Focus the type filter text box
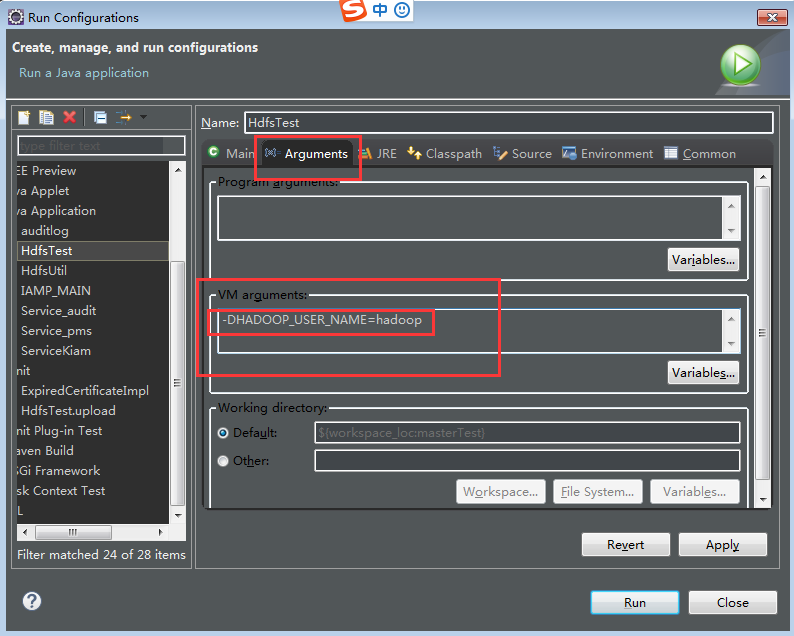794x636 pixels. [101, 146]
